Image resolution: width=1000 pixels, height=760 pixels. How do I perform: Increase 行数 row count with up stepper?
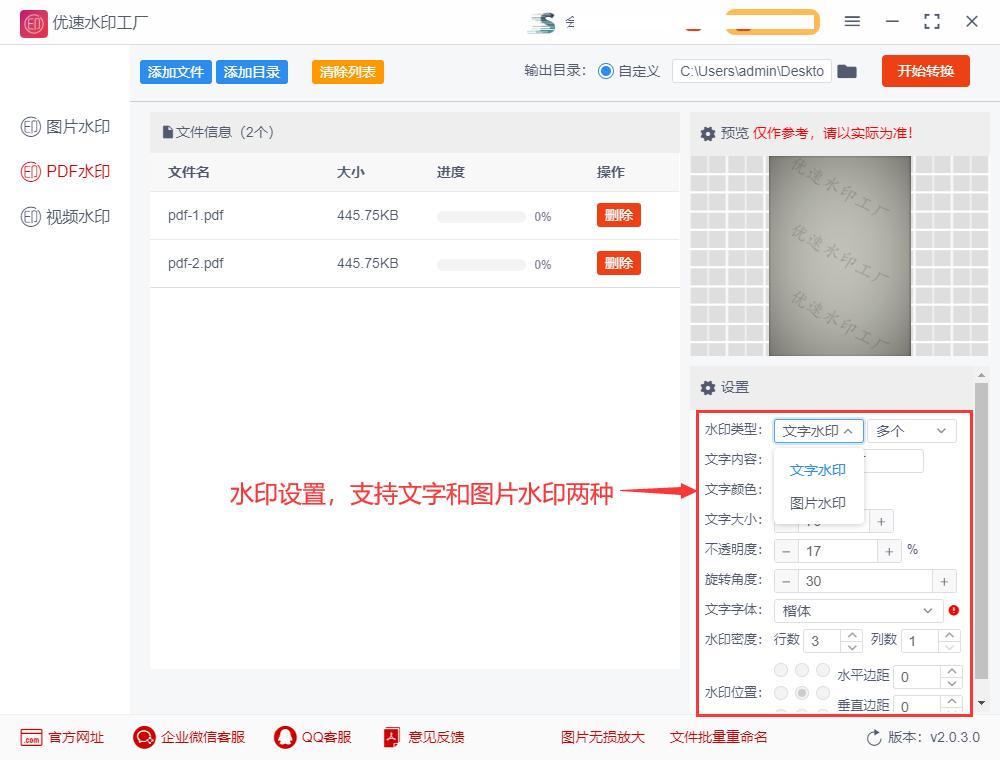pyautogui.click(x=853, y=635)
